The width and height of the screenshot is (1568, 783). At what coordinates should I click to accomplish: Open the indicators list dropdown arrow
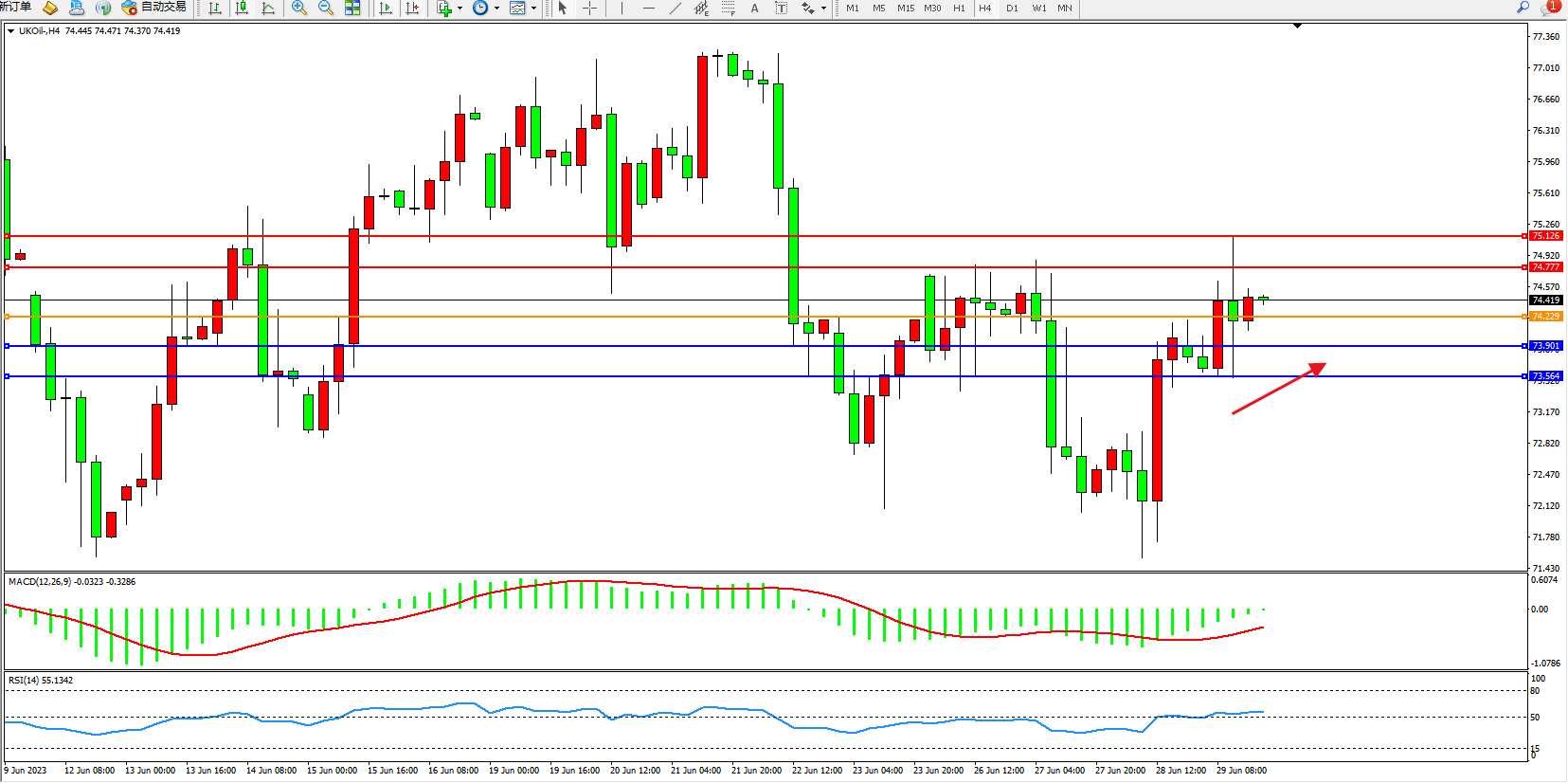[460, 8]
